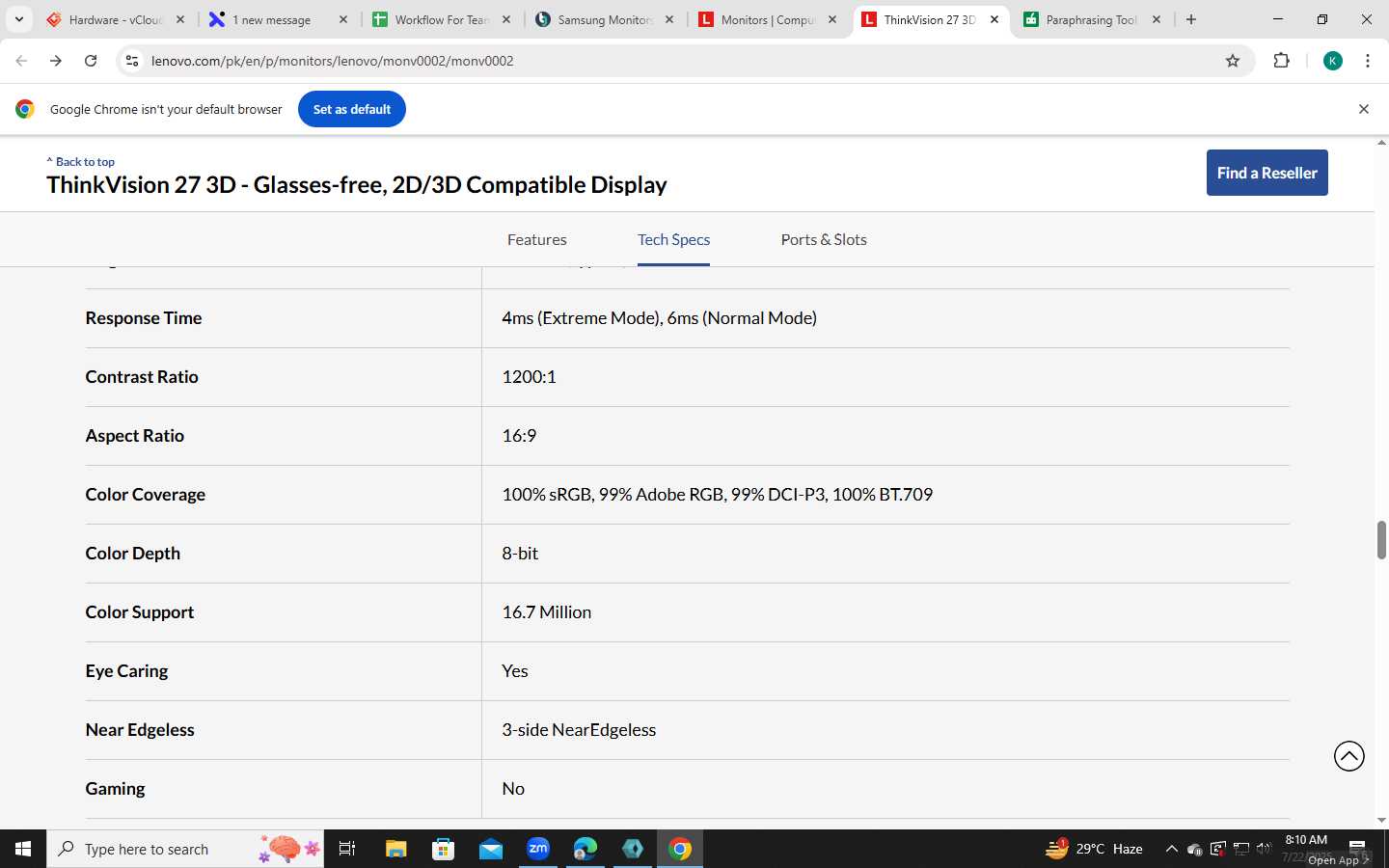
Task: Show hidden system tray icons
Action: pyautogui.click(x=1172, y=849)
